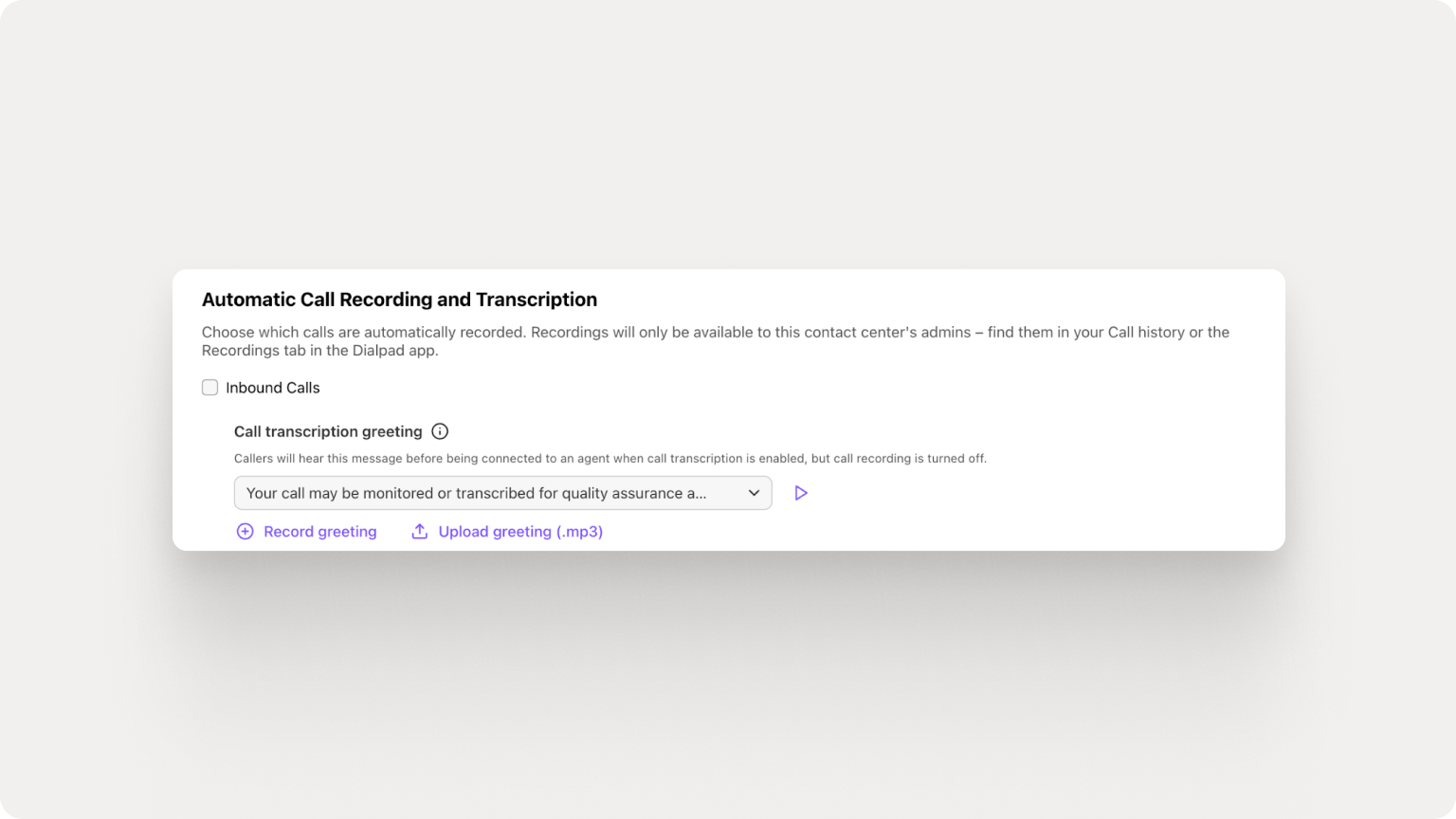Open the tooltip info circle for transcription greeting
1456x819 pixels.
(439, 431)
